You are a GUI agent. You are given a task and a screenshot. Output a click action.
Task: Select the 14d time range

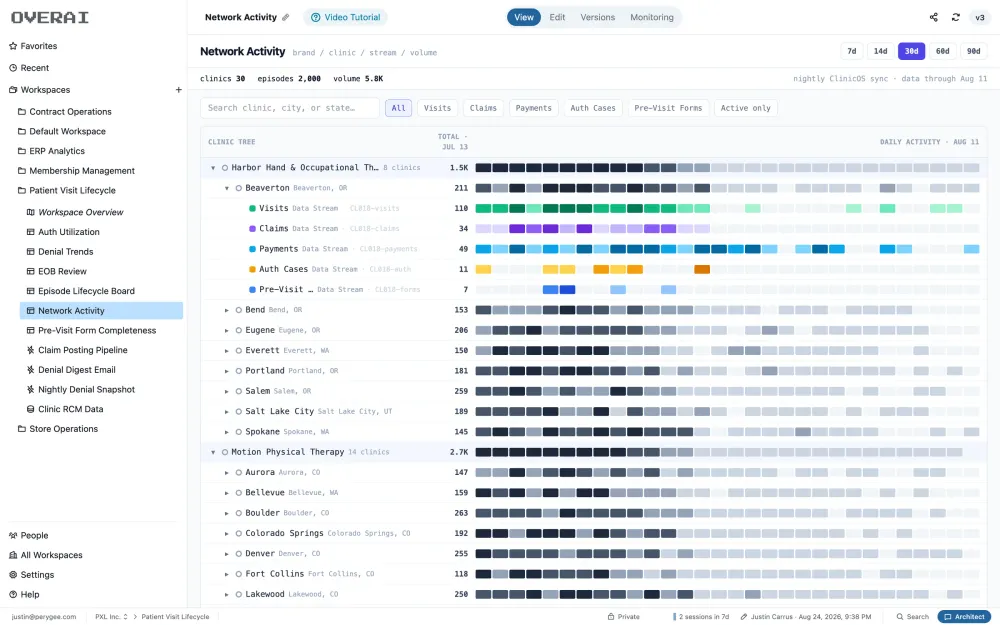881,51
